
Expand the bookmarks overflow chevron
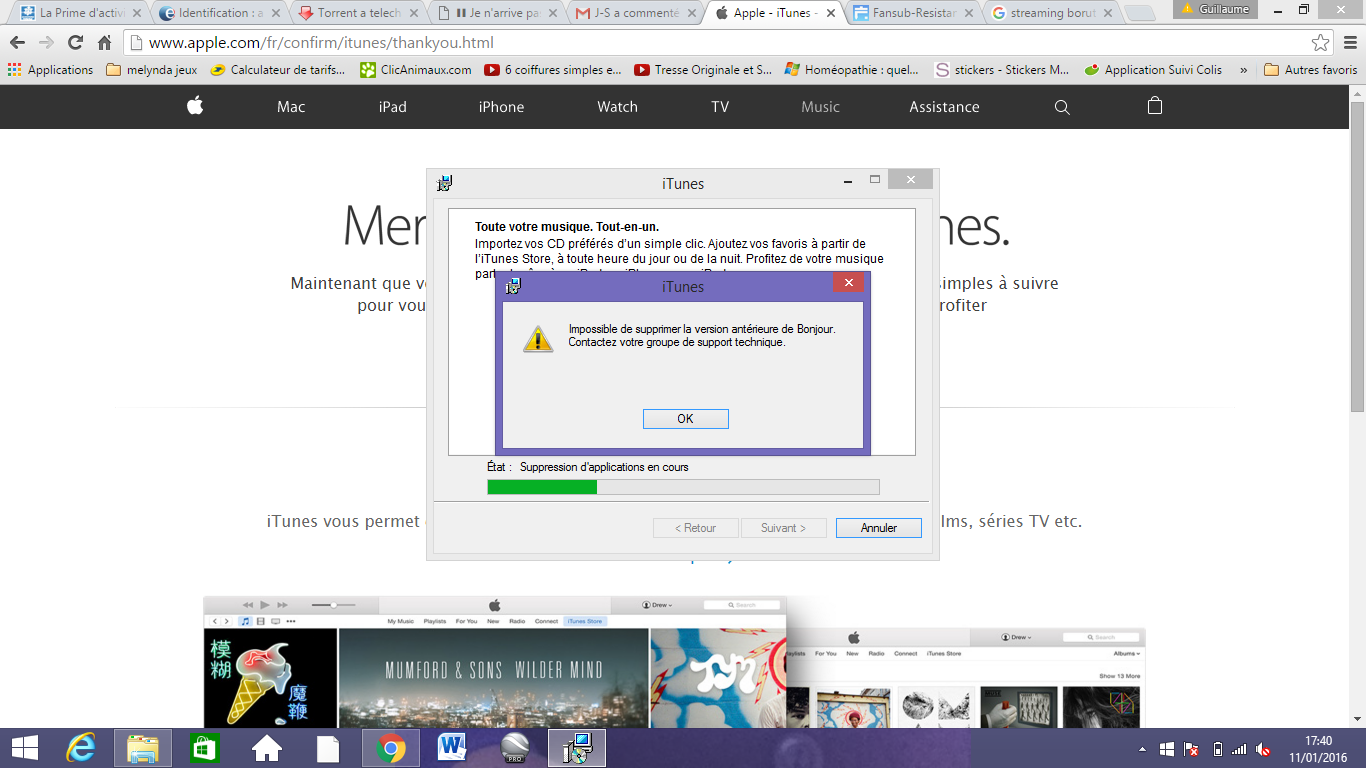1243,70
